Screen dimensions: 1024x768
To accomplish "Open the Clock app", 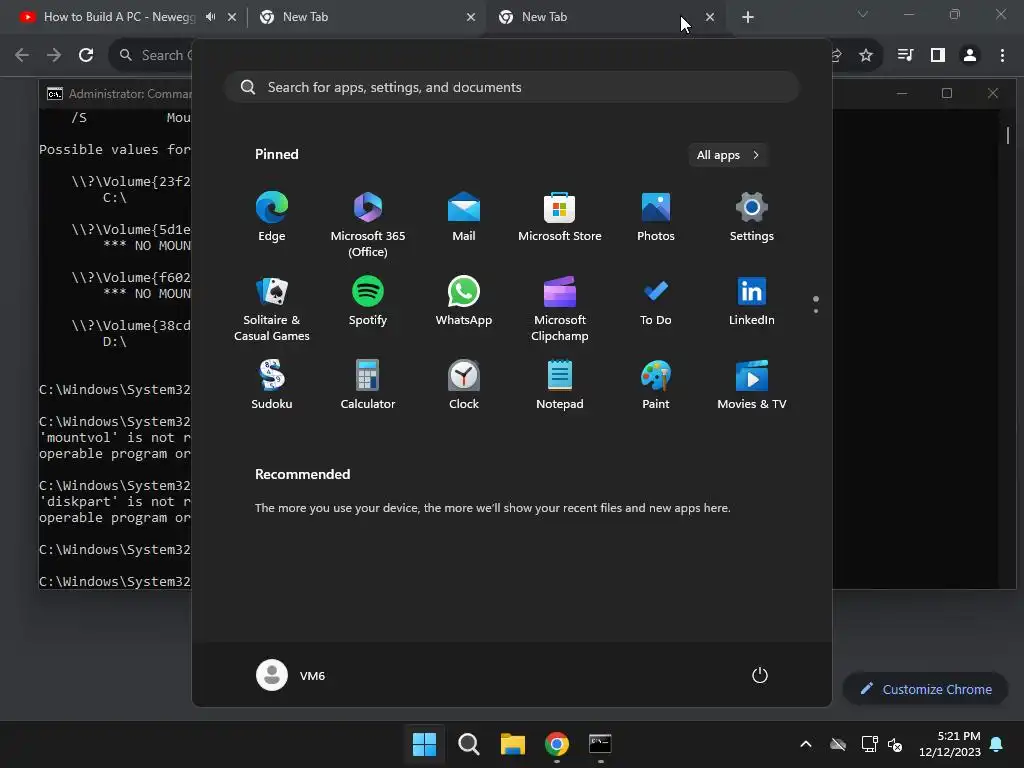I will pos(464,385).
